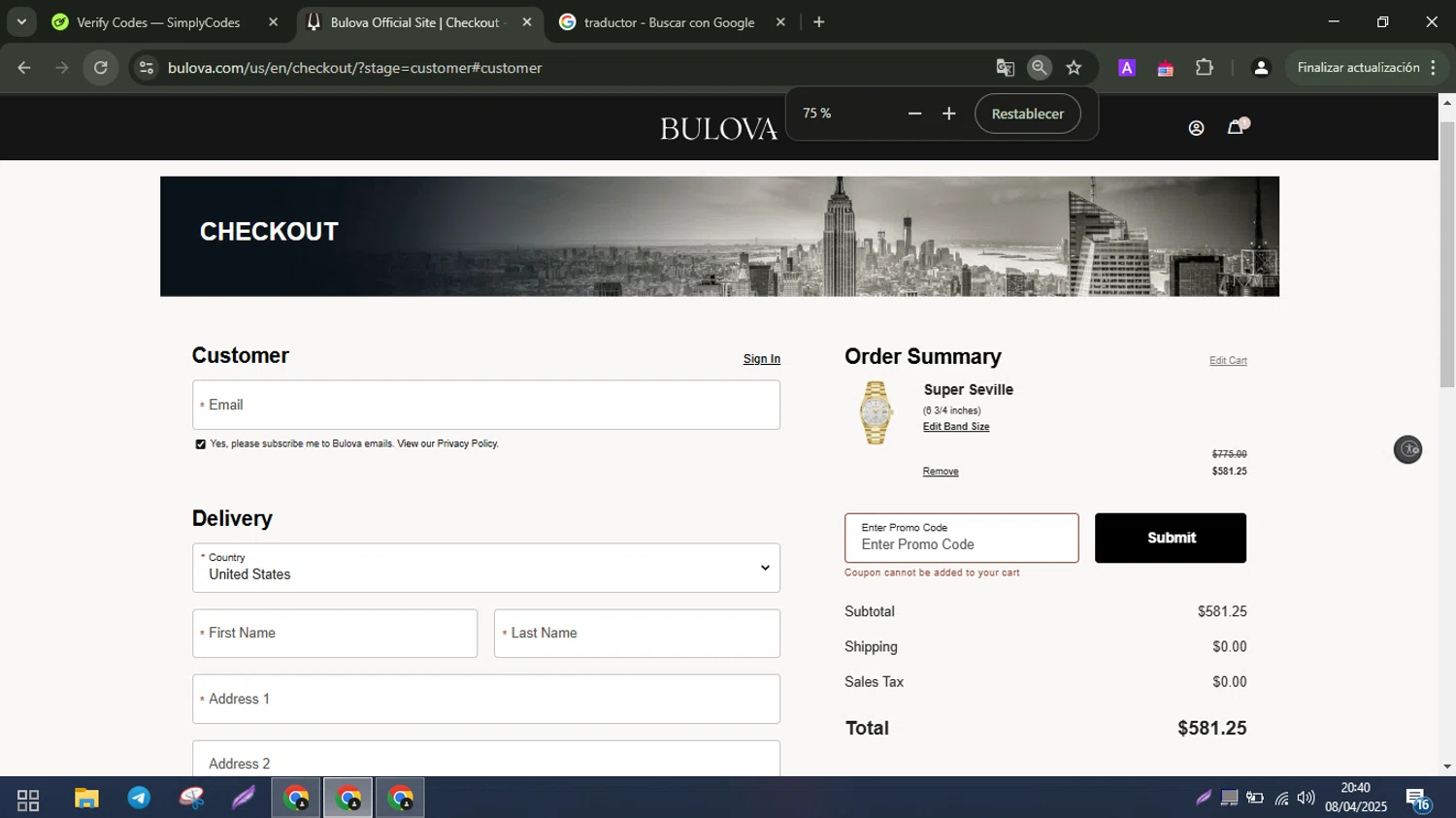1456x818 pixels.
Task: Click Edit Band Size link
Action: click(x=956, y=427)
